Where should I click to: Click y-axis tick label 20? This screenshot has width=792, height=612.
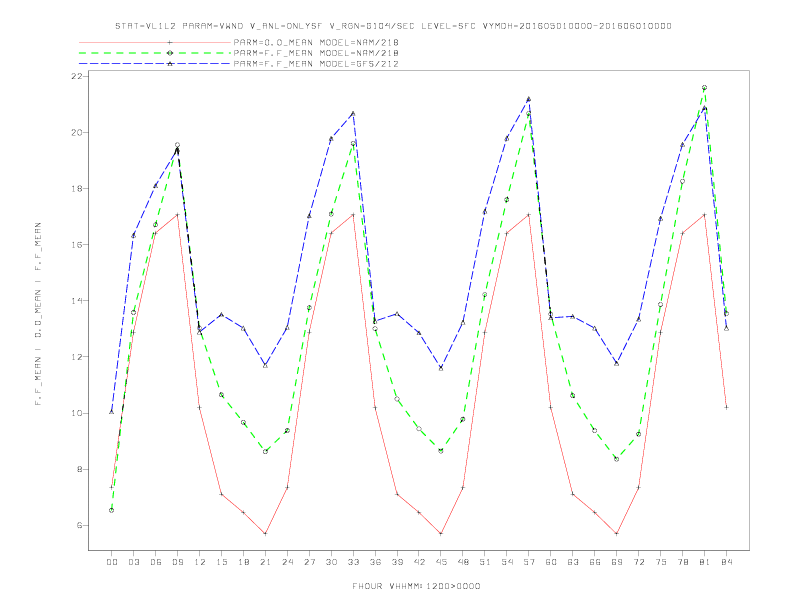[x=77, y=132]
